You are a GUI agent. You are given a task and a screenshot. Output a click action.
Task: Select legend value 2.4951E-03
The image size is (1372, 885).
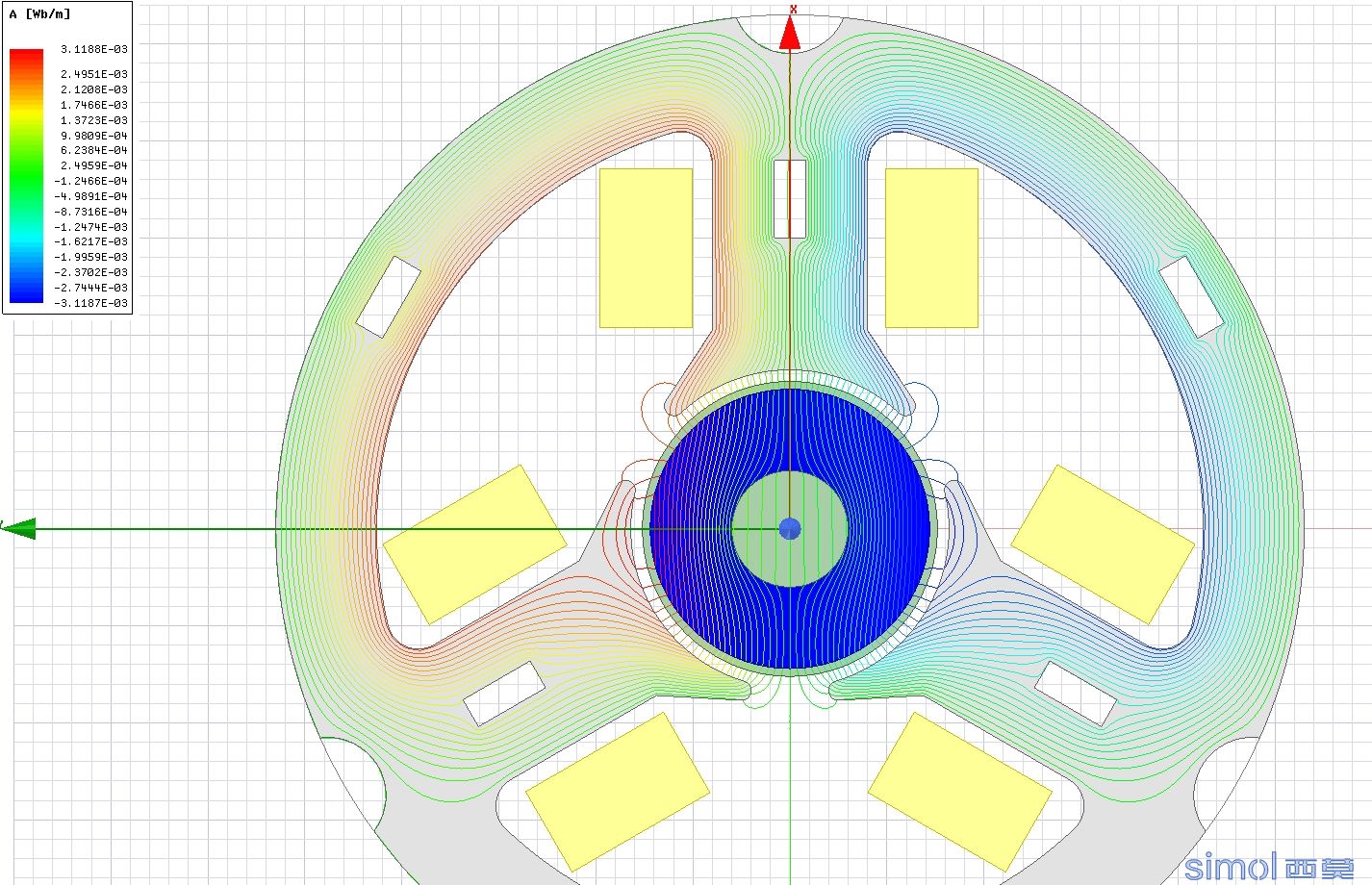pyautogui.click(x=93, y=74)
